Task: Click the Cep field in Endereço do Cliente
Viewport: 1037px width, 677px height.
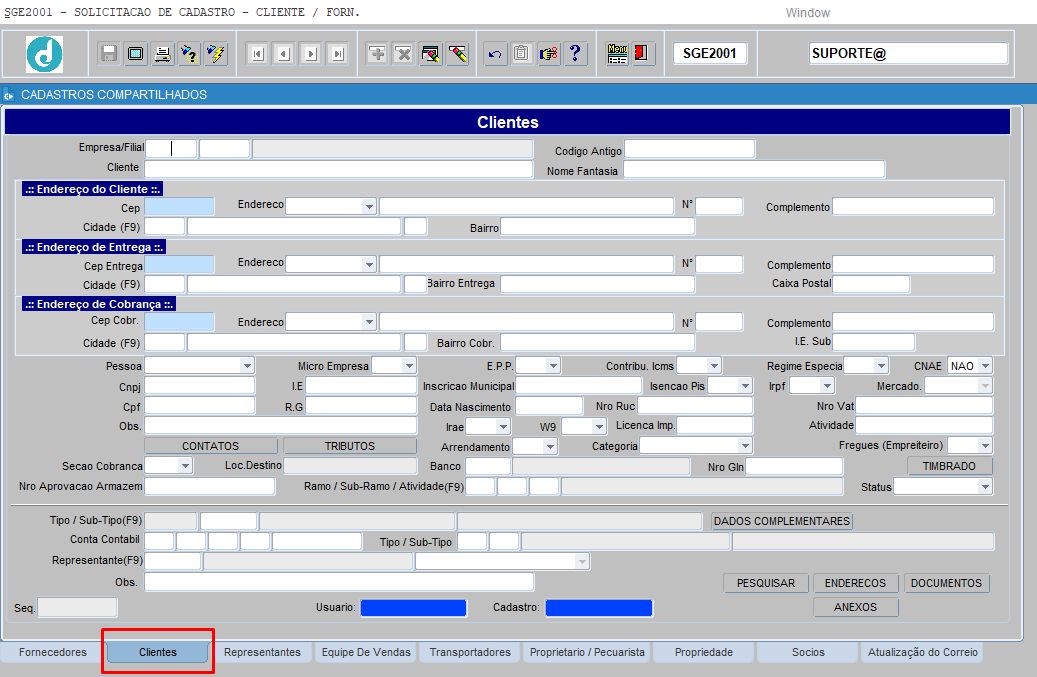Action: pyautogui.click(x=179, y=207)
